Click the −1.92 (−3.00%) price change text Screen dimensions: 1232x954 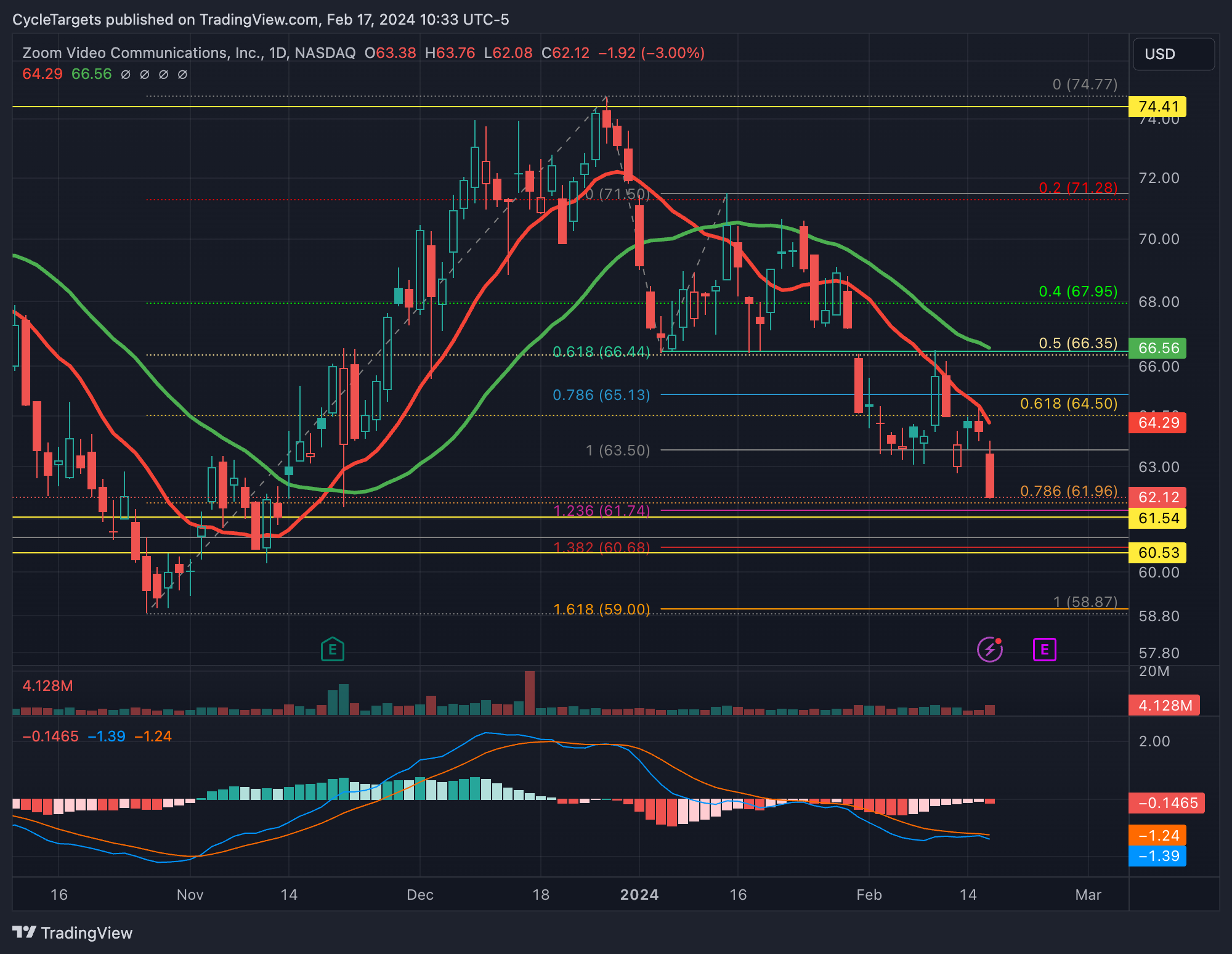point(651,53)
